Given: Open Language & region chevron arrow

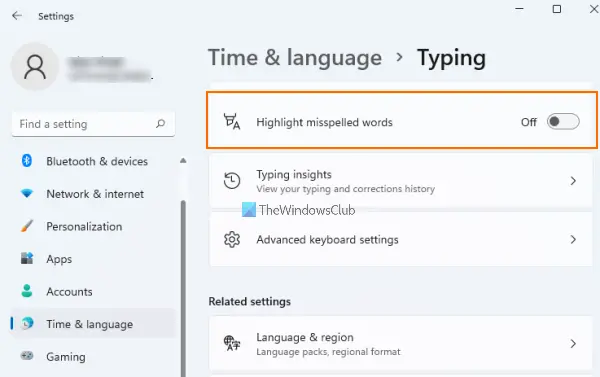Looking at the screenshot, I should click(573, 344).
